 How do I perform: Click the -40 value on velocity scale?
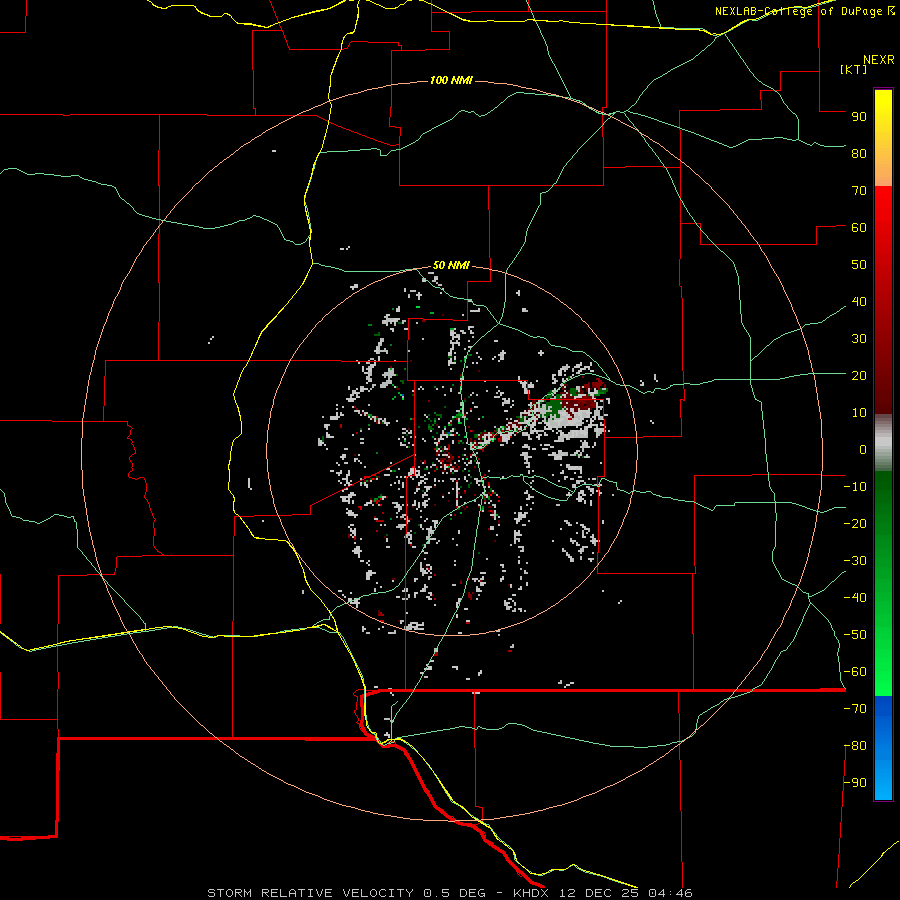(855, 598)
